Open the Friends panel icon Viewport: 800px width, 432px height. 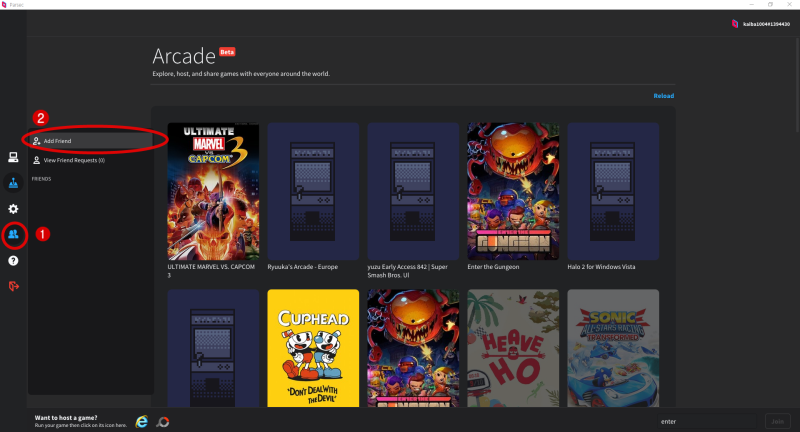pos(13,234)
